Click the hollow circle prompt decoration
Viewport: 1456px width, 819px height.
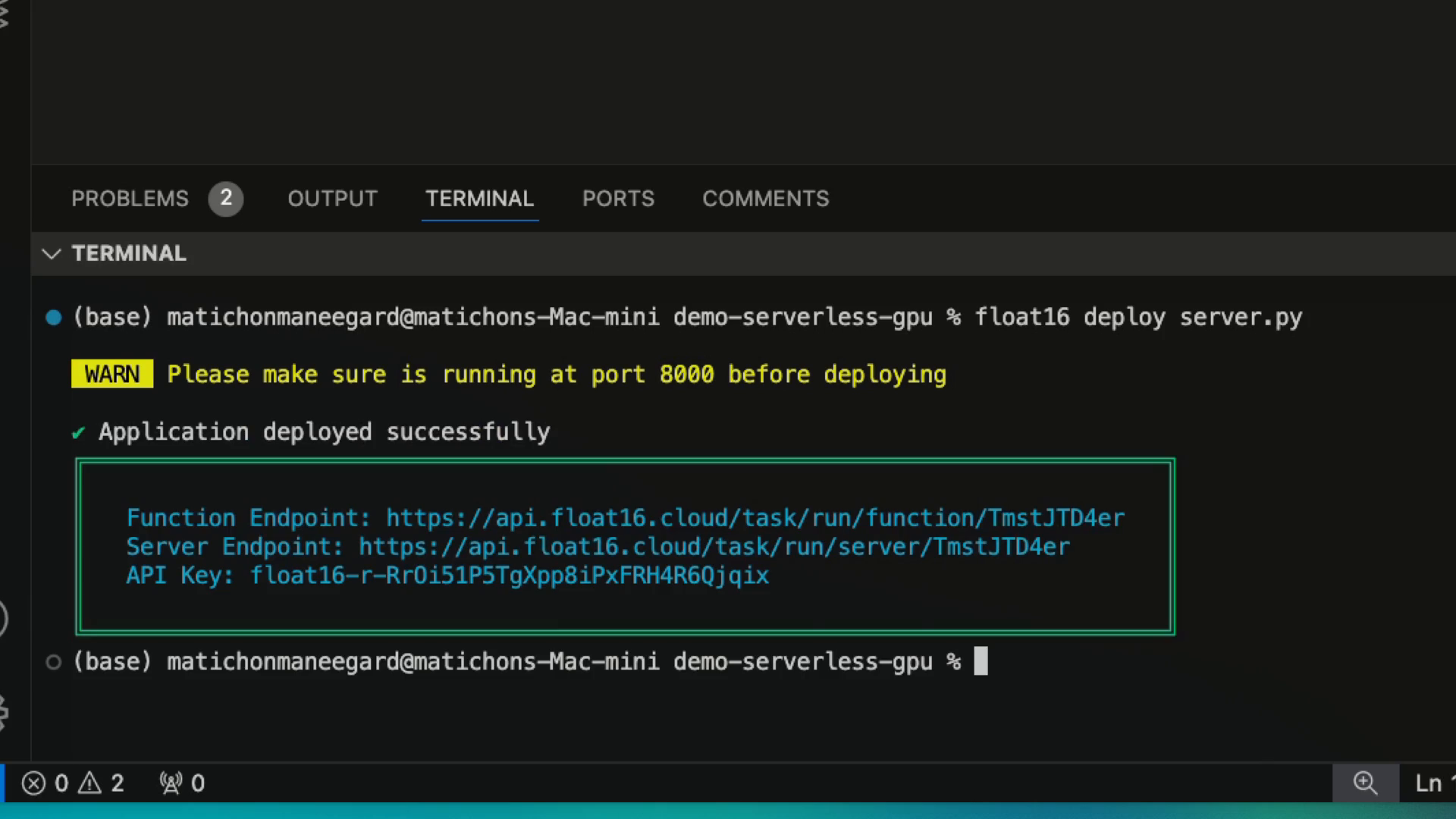[53, 662]
